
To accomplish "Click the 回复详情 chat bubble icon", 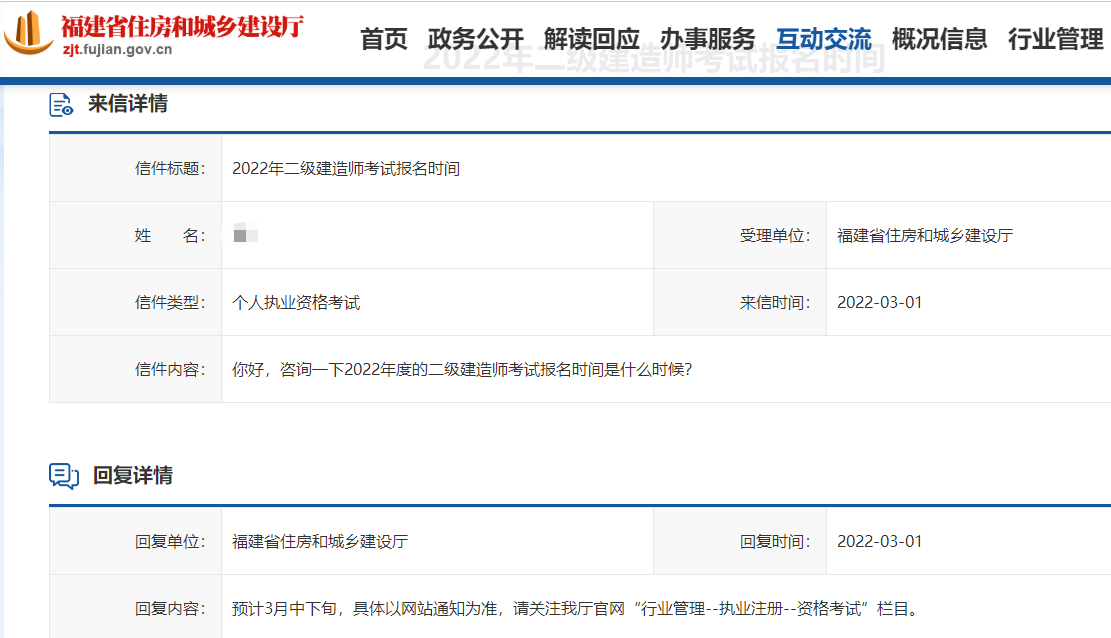I will click(x=64, y=473).
